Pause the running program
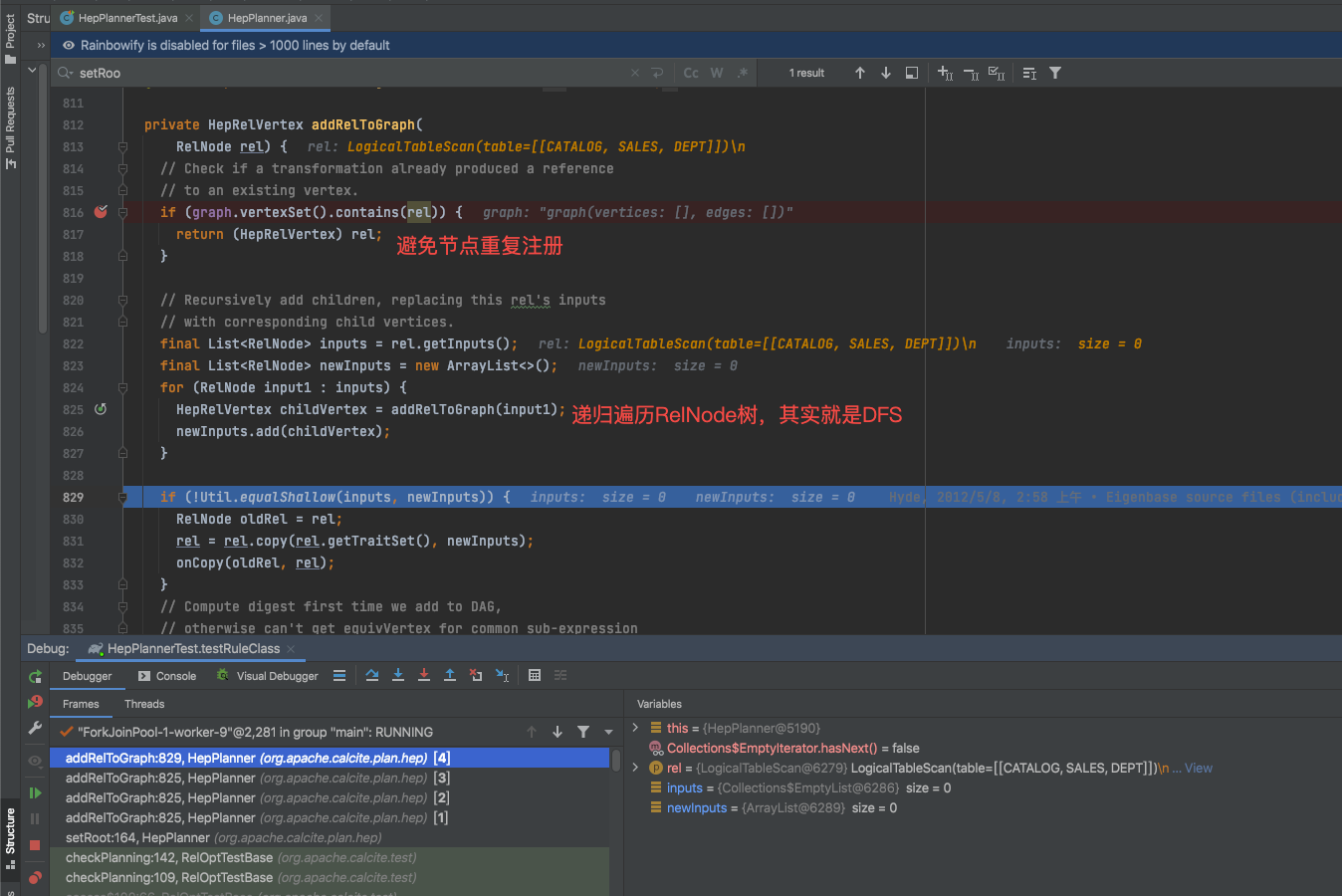Image resolution: width=1342 pixels, height=896 pixels. pyautogui.click(x=35, y=818)
